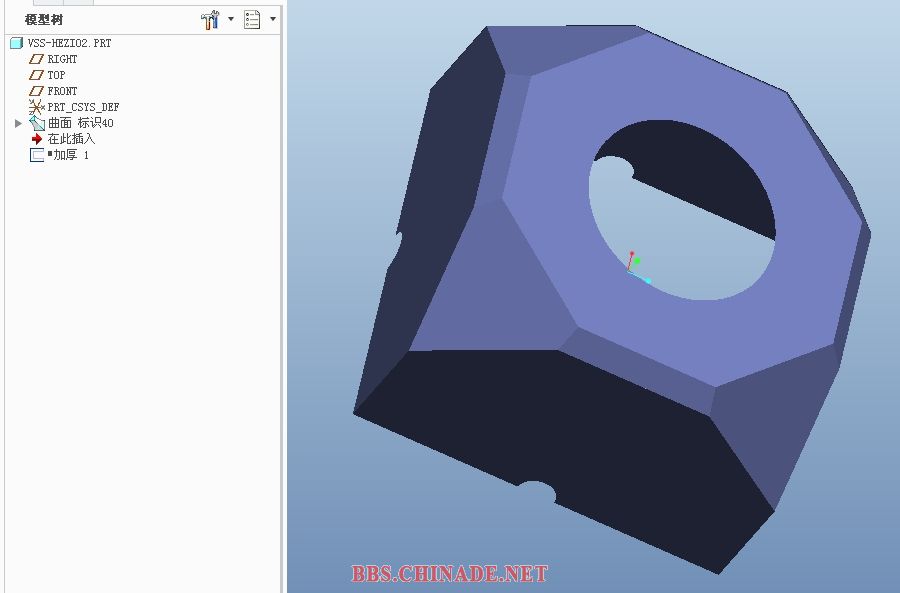Select the RIGHT datum plane label
900x593 pixels.
62,59
